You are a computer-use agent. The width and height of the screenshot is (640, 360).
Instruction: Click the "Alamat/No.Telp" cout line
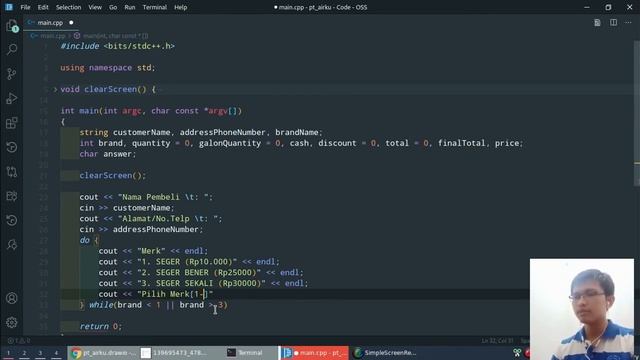pyautogui.click(x=151, y=219)
